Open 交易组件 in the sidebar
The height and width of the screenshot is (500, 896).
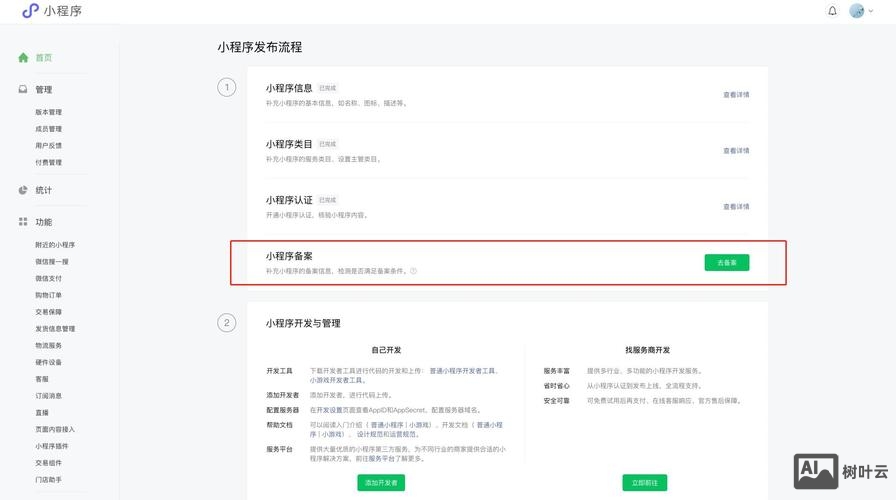click(x=49, y=463)
